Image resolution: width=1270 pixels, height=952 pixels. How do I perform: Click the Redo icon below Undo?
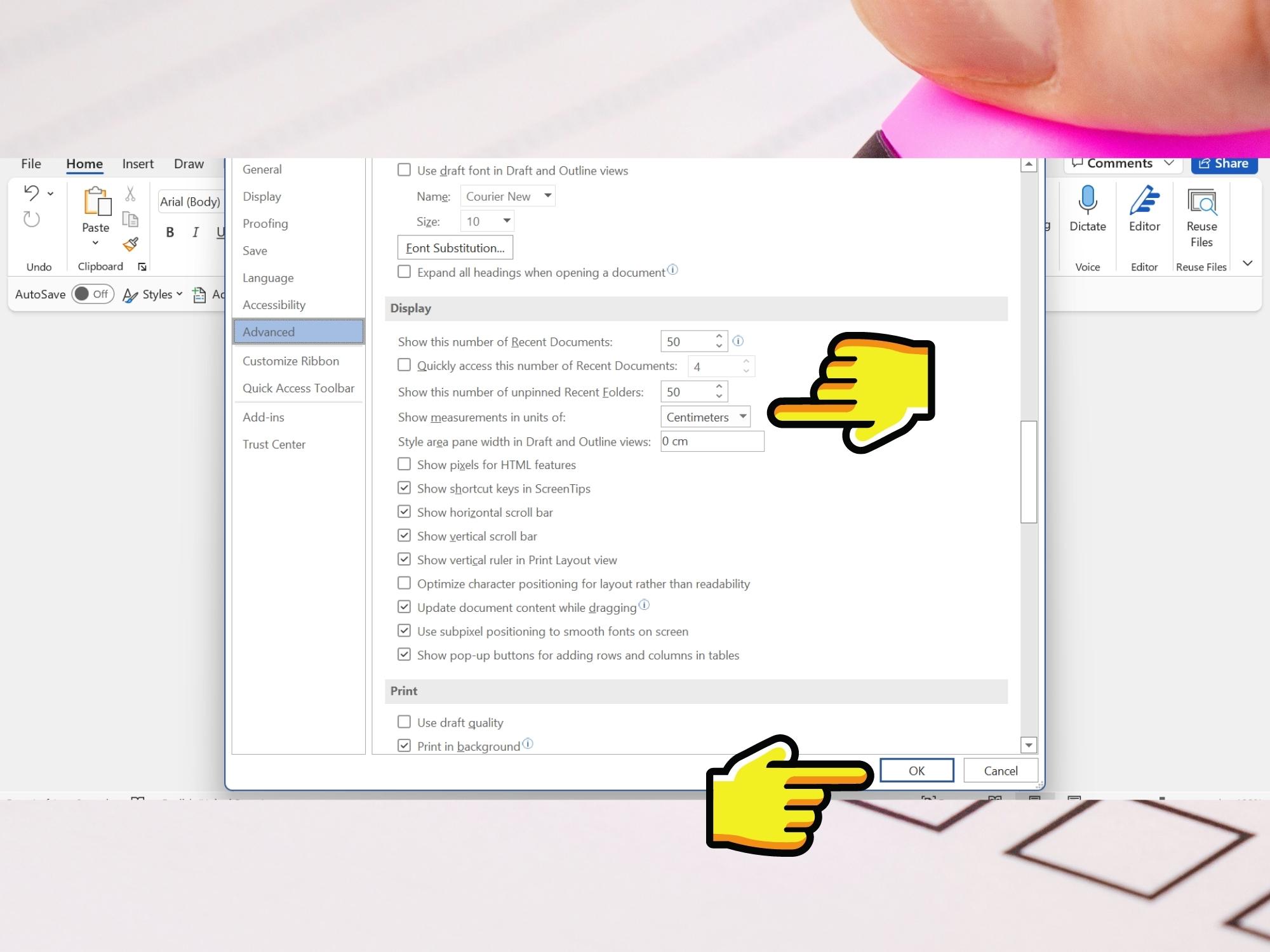coord(31,220)
